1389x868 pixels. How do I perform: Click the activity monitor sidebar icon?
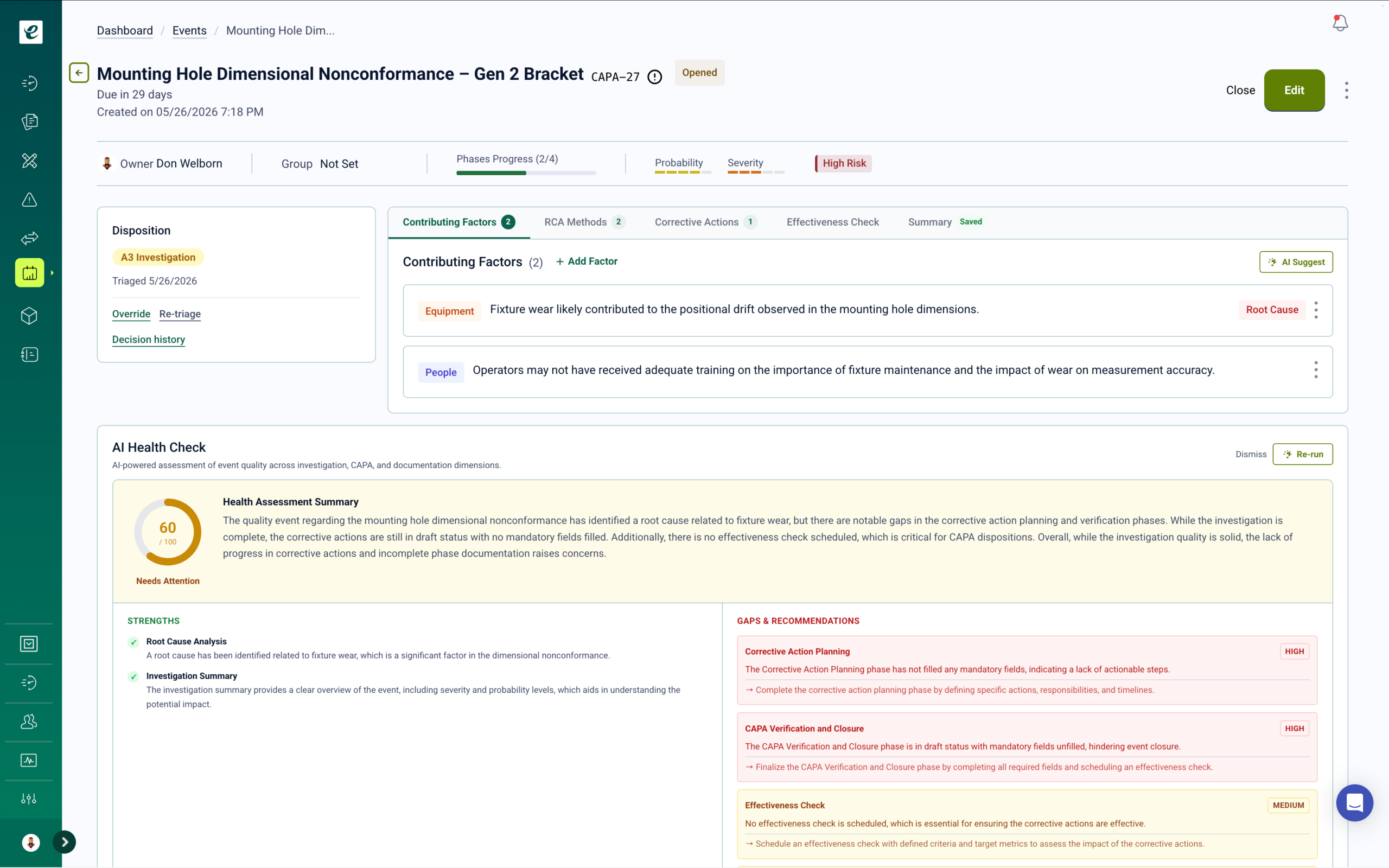coord(29,761)
